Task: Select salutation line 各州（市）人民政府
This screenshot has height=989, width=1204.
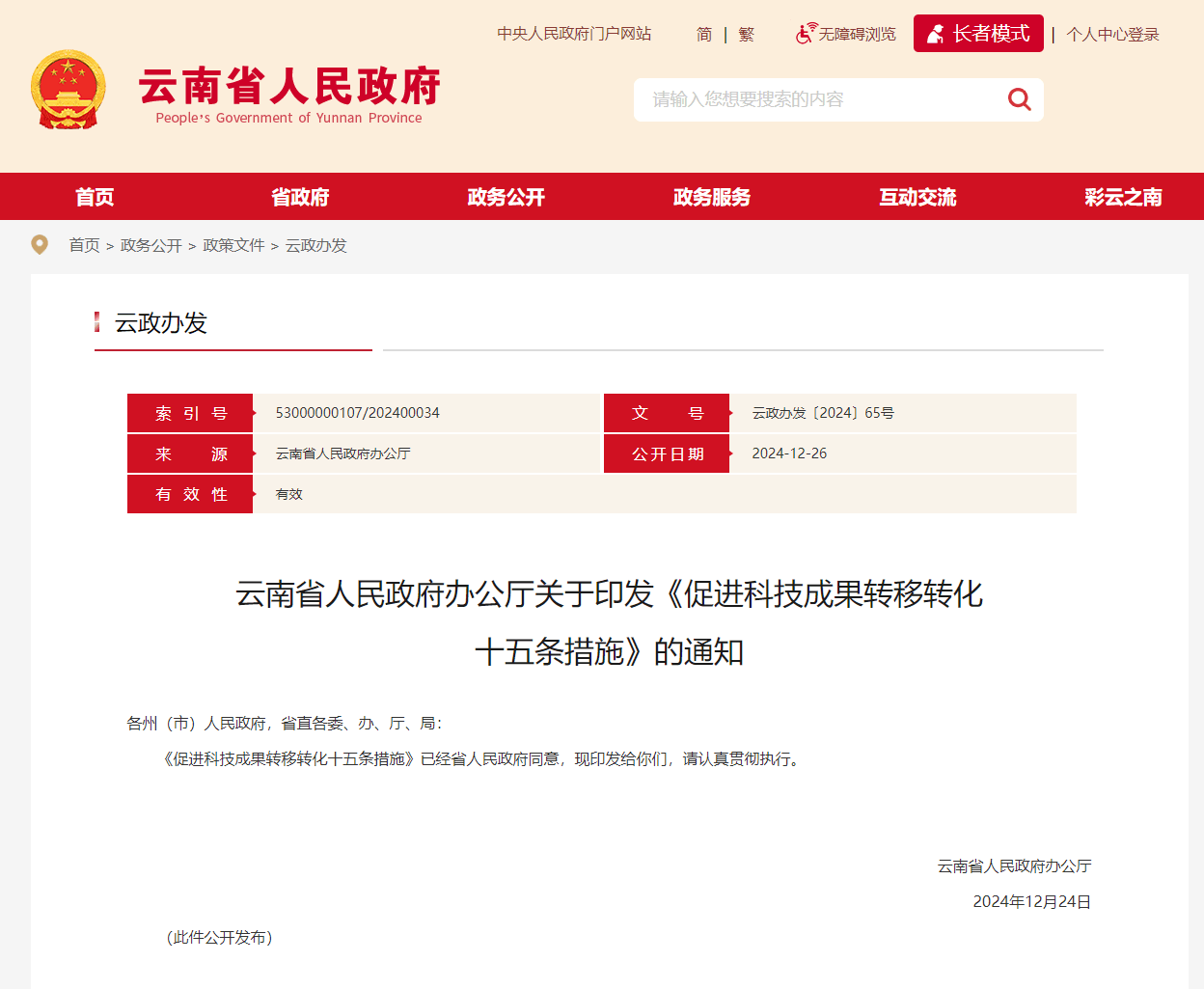Action: point(285,723)
